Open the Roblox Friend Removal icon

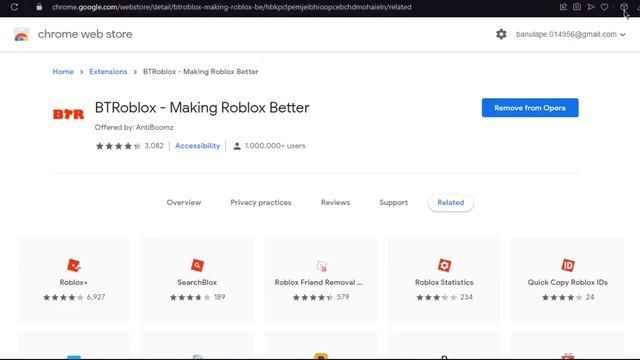(321, 266)
